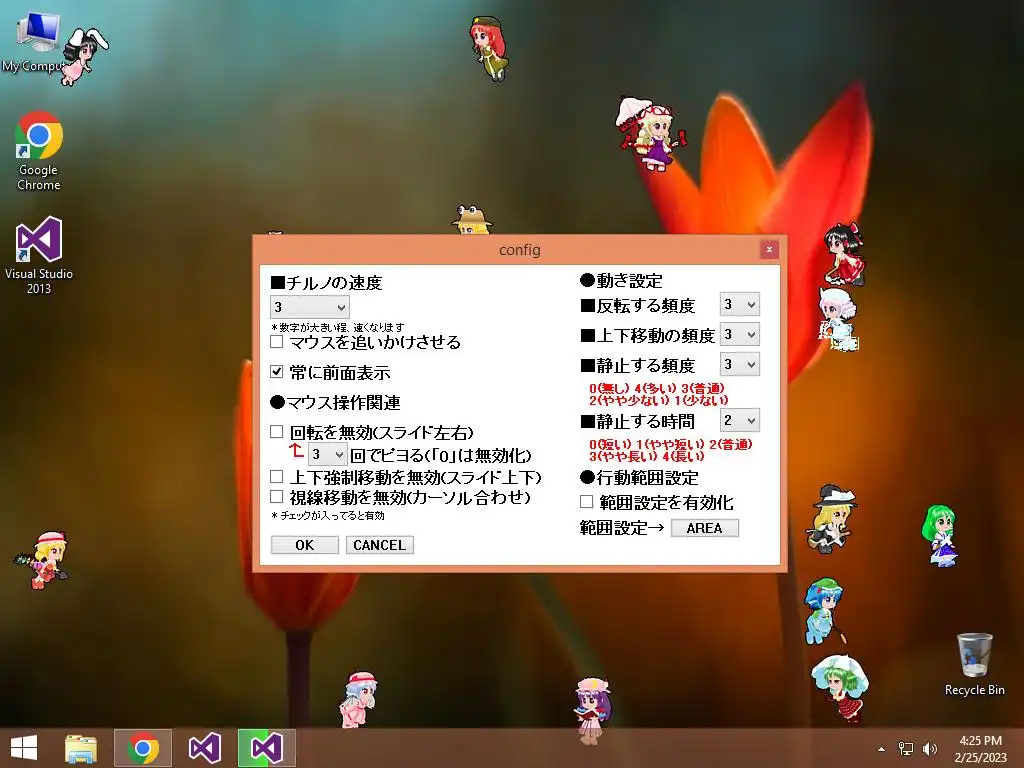This screenshot has height=768, width=1024.
Task: Check 視線移動を無効 option
Action: [277, 496]
